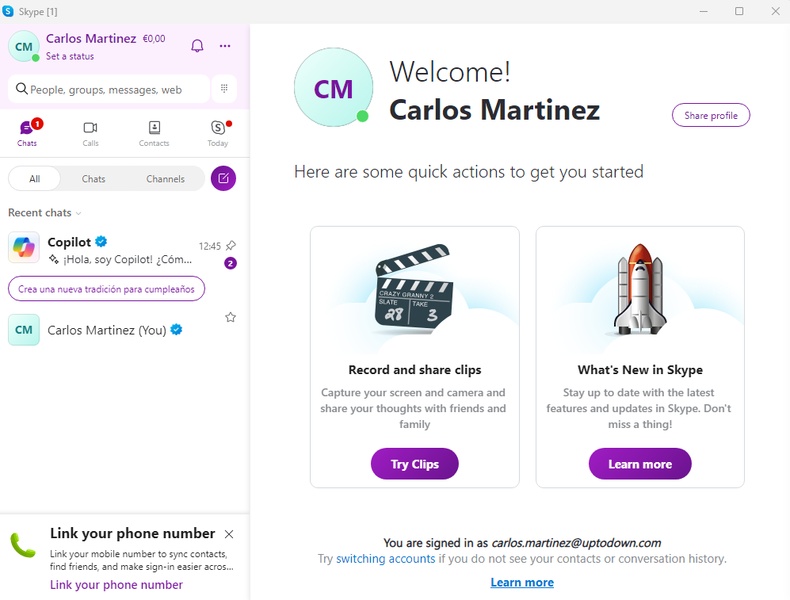Viewport: 790px width, 600px height.
Task: Open the three-dot more options menu
Action: click(225, 46)
